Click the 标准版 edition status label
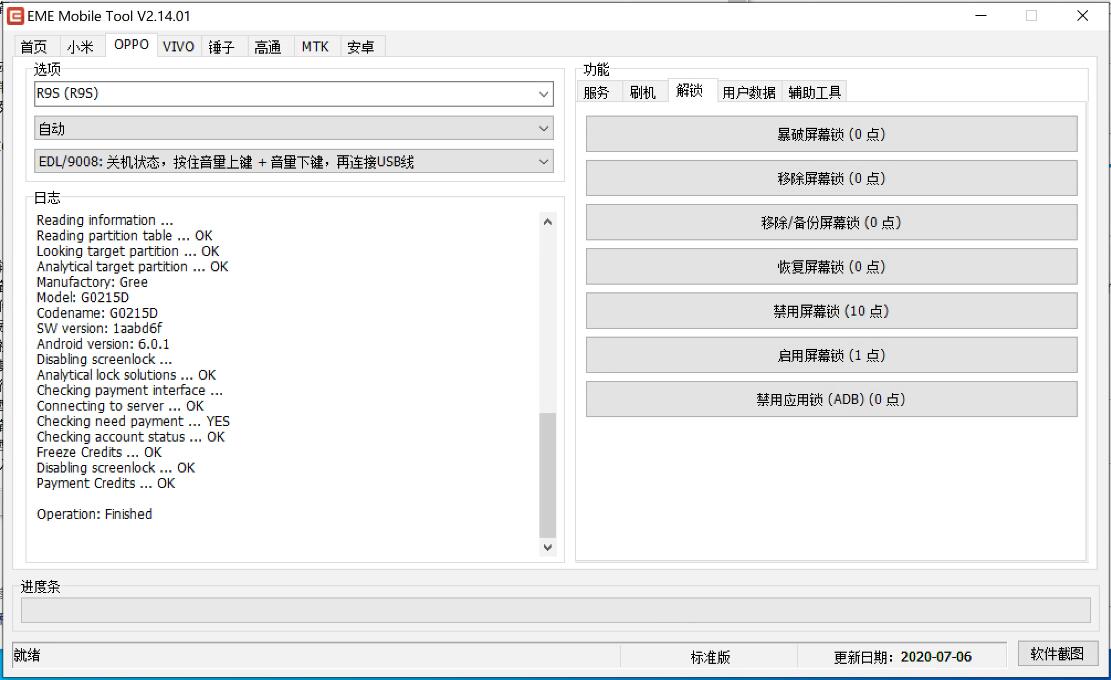Image resolution: width=1111 pixels, height=680 pixels. coord(710,657)
